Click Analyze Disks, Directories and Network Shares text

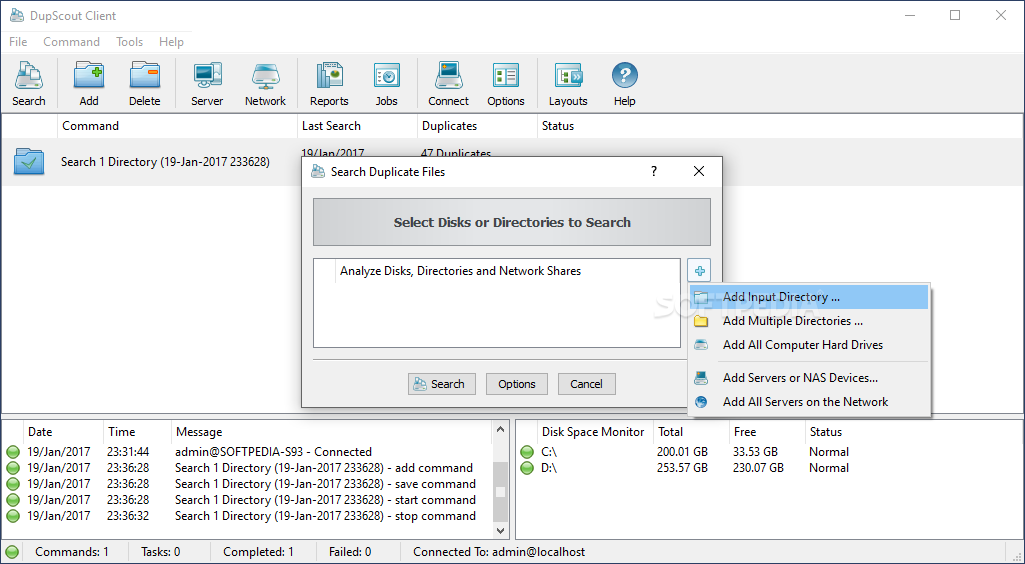(x=460, y=271)
